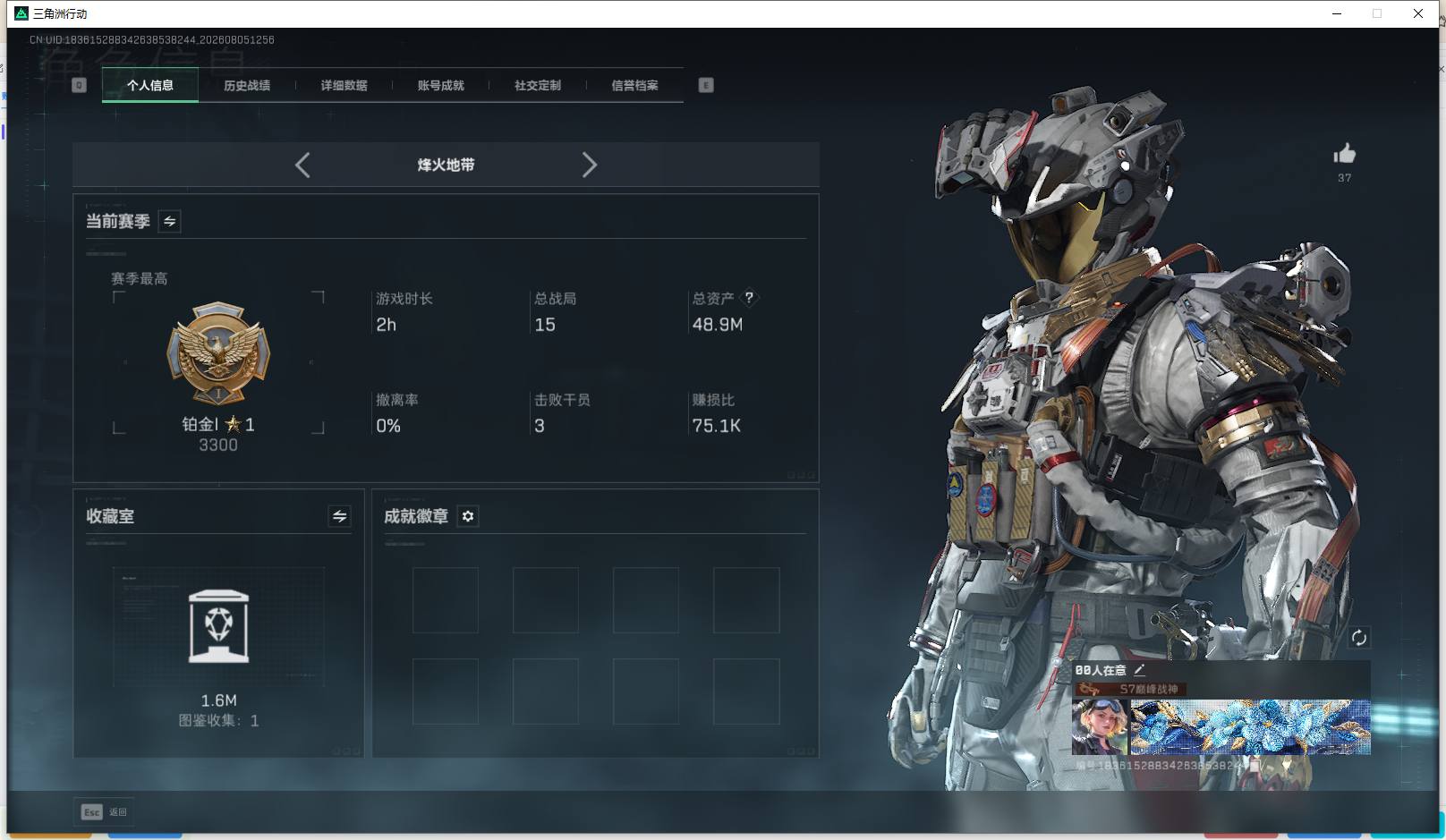Open the 账号成就 tab
The height and width of the screenshot is (840, 1446).
[440, 85]
